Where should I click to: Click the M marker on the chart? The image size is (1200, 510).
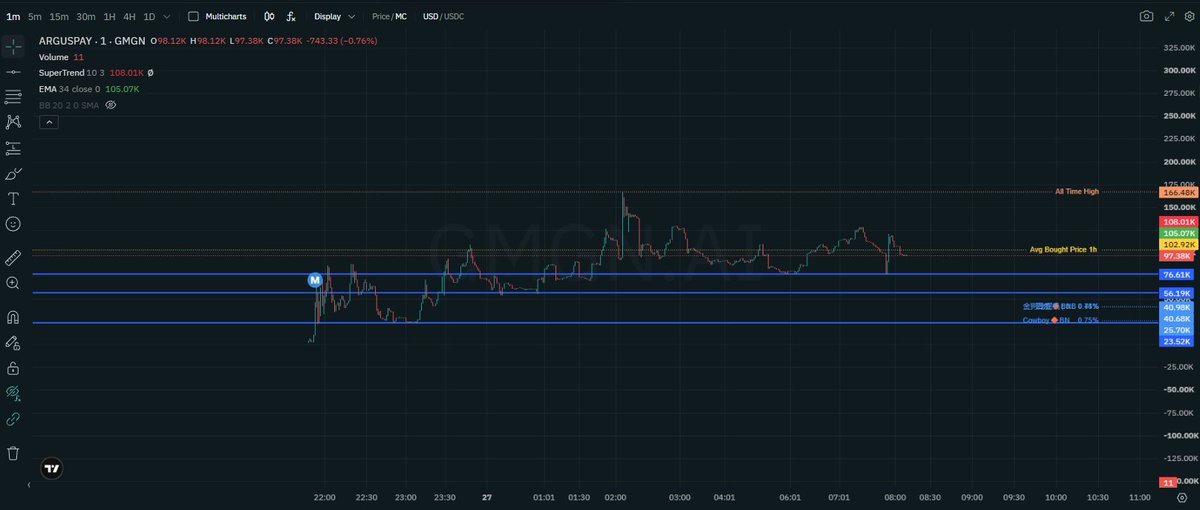coord(315,280)
